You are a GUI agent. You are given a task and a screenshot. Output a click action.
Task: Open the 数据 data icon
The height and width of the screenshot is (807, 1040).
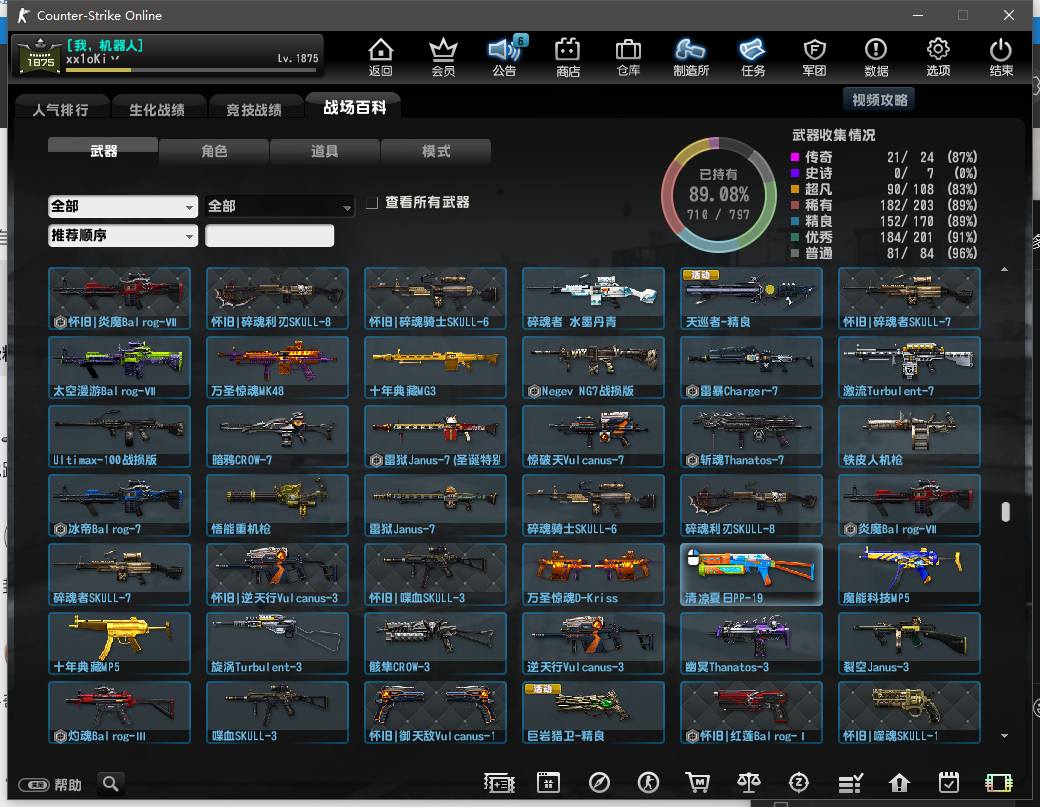[876, 56]
